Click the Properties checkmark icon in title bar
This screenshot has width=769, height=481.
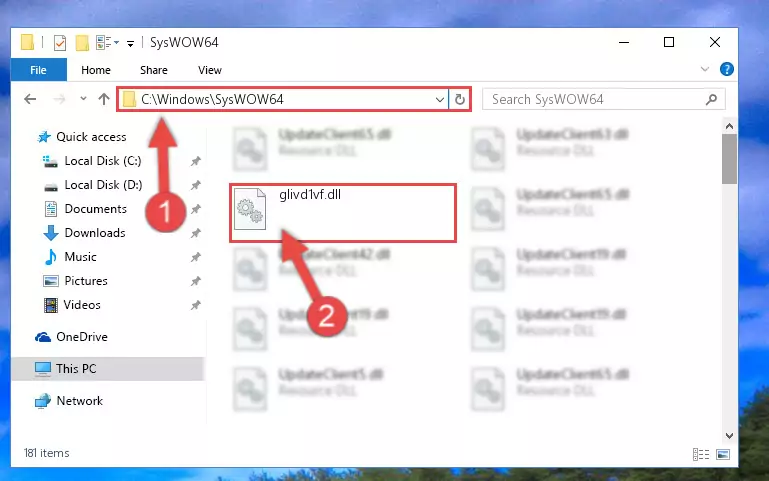tap(60, 43)
